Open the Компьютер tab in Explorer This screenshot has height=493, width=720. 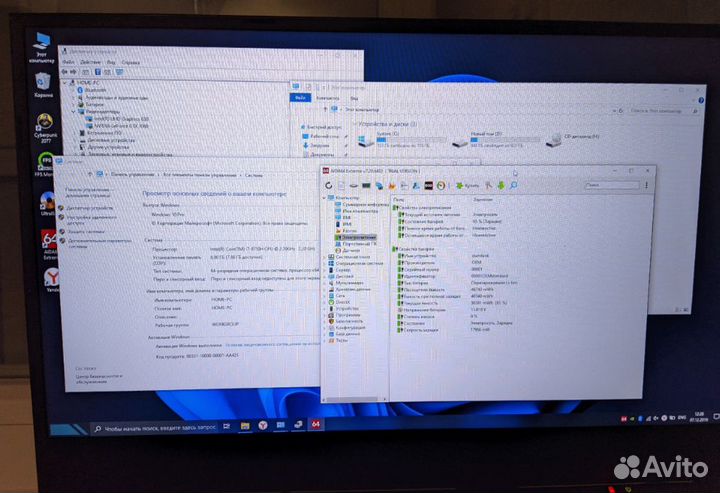tap(327, 98)
